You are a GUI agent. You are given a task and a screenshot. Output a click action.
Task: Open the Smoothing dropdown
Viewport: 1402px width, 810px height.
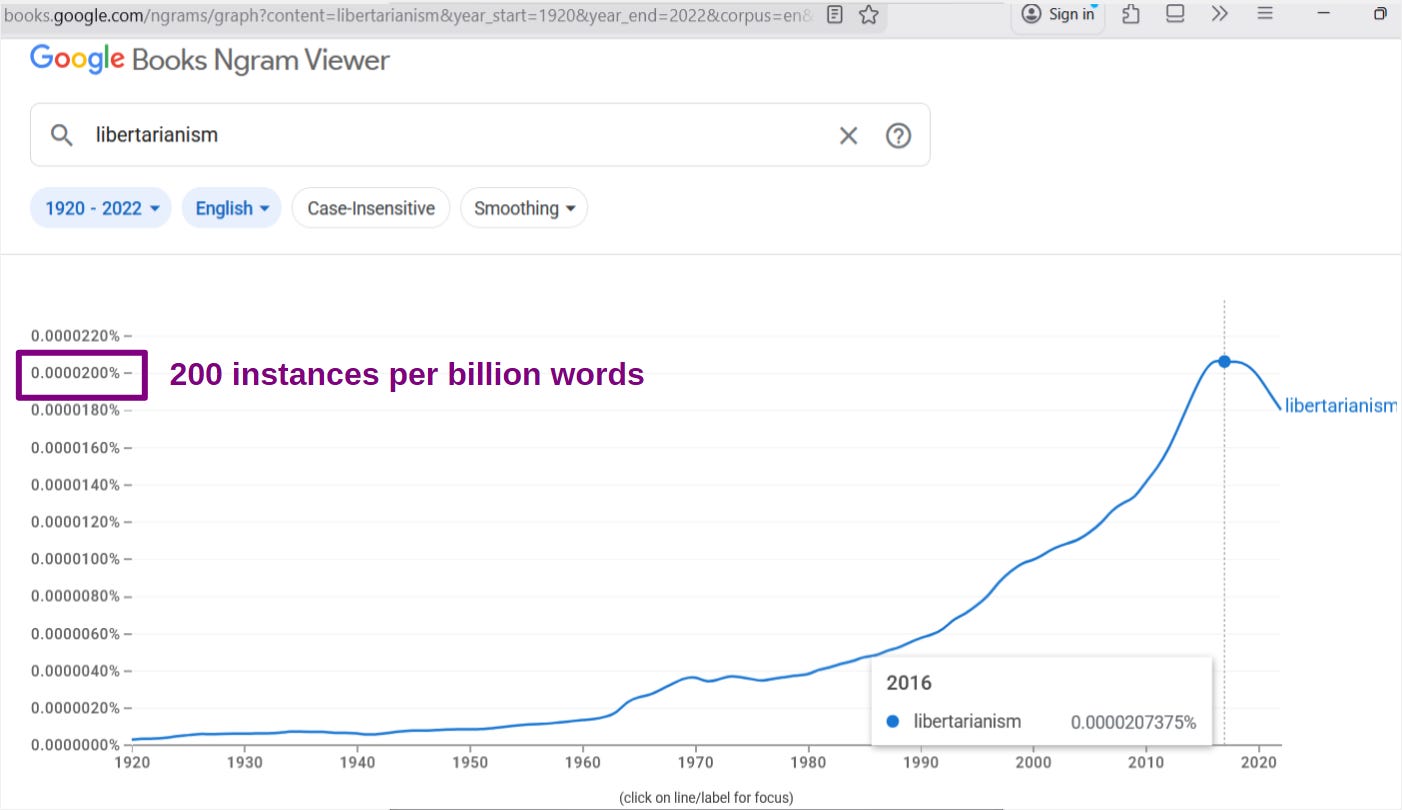(524, 208)
